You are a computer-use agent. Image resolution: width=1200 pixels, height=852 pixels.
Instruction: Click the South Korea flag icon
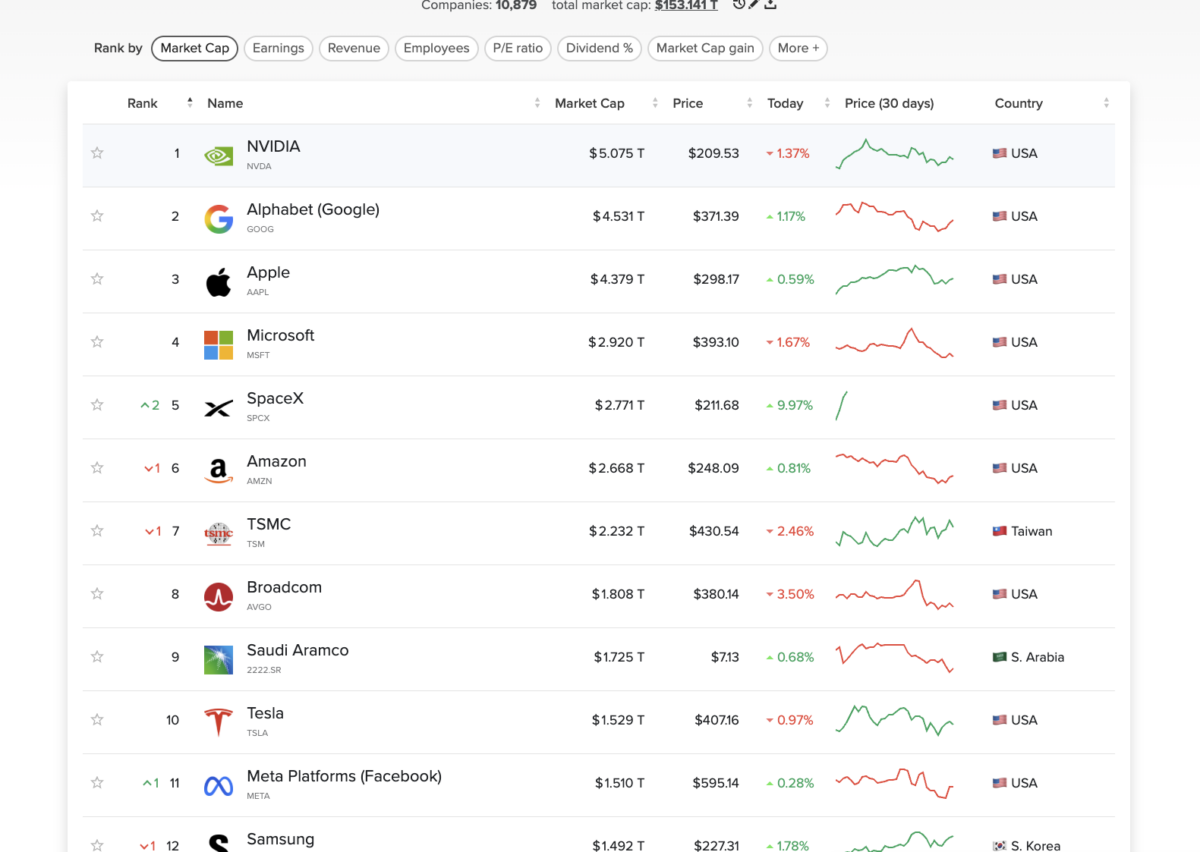[999, 846]
